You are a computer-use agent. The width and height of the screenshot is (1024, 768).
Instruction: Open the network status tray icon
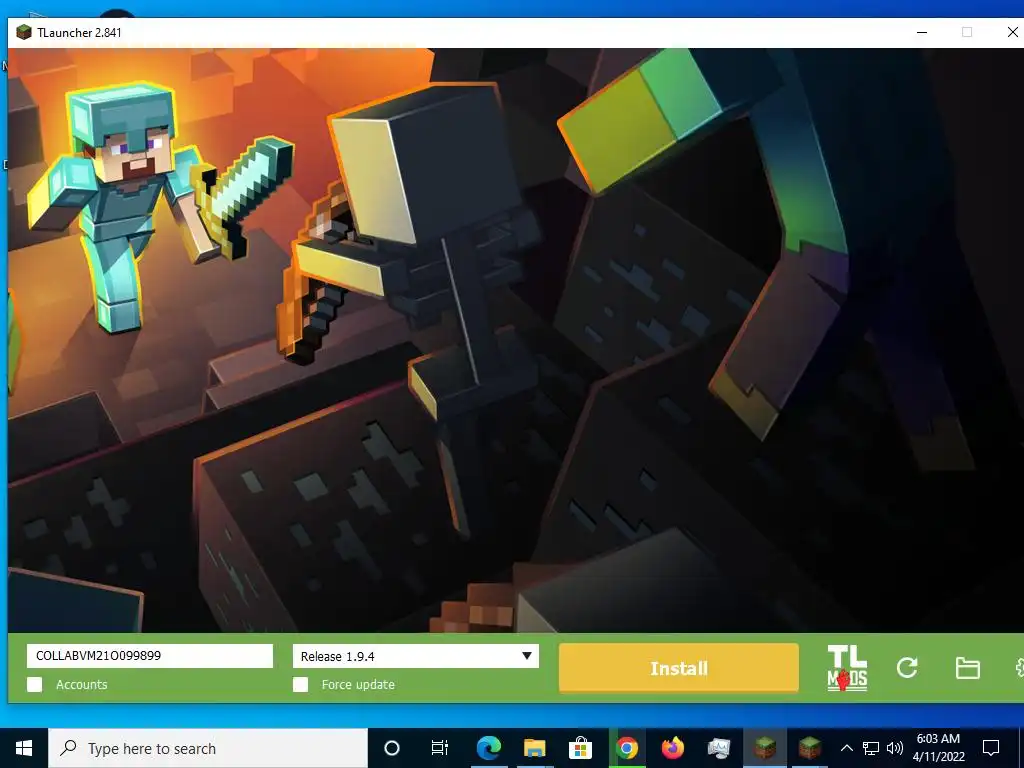coord(871,748)
